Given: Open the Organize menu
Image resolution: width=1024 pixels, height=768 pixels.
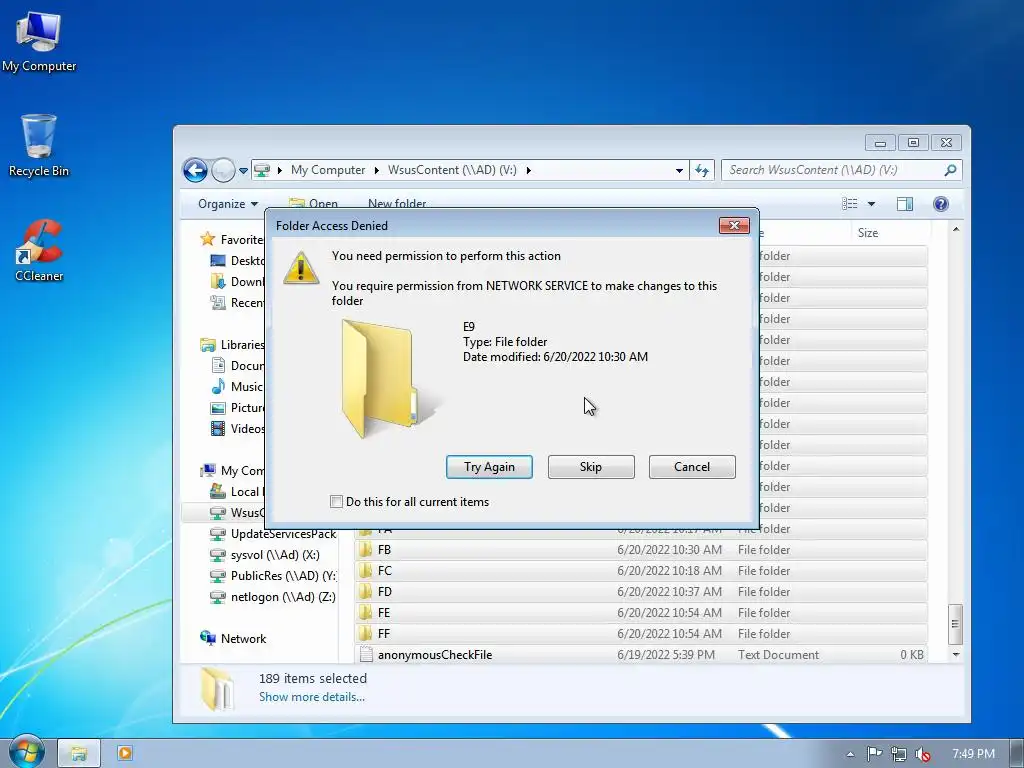Looking at the screenshot, I should 228,204.
